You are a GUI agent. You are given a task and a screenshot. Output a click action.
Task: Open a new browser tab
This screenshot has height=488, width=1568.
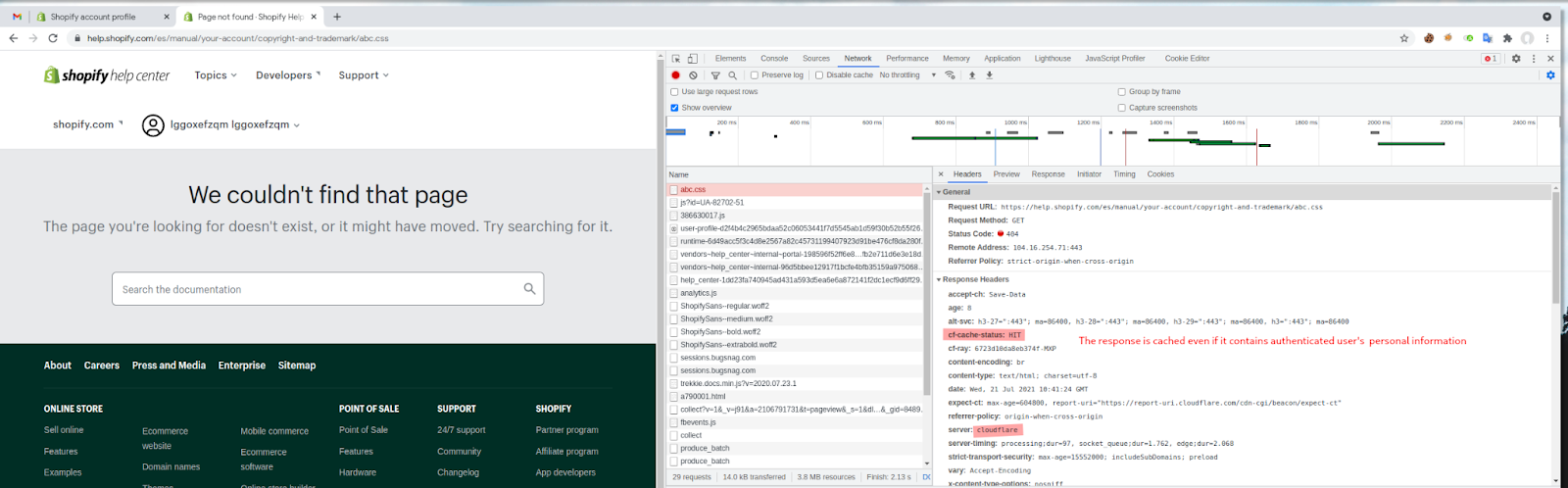coord(337,17)
